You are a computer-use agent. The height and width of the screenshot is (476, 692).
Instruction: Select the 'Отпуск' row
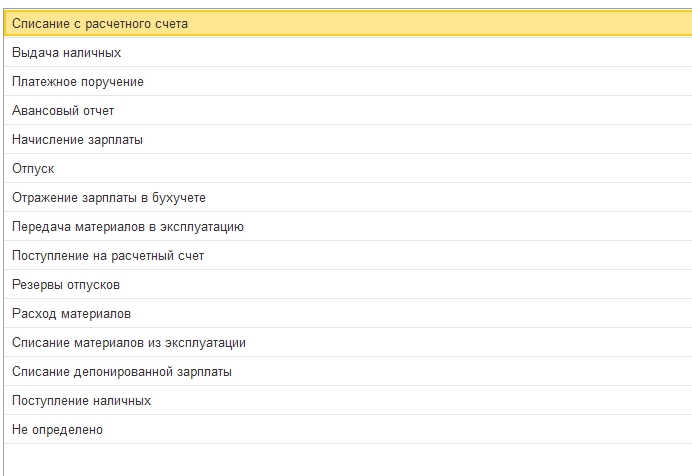click(x=33, y=168)
